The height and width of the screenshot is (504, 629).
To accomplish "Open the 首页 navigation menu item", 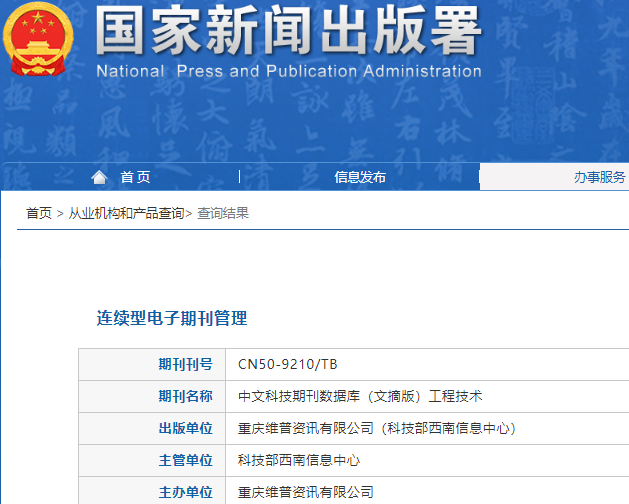I will click(135, 177).
